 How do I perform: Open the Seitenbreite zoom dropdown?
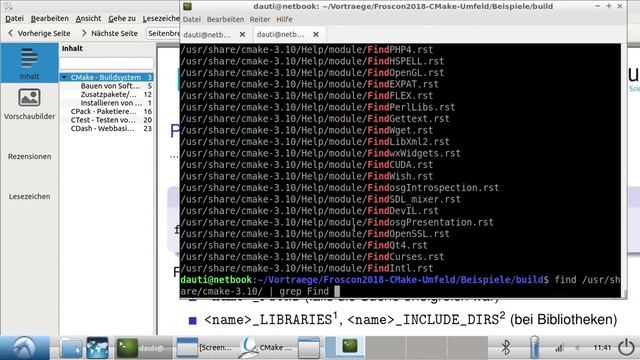(163, 33)
